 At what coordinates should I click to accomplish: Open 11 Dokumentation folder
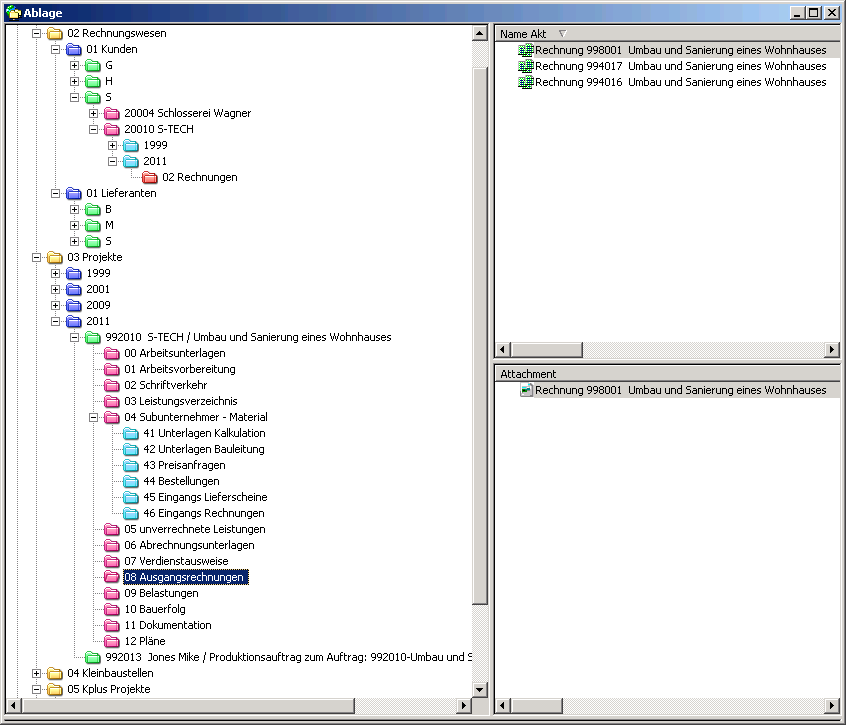point(168,625)
